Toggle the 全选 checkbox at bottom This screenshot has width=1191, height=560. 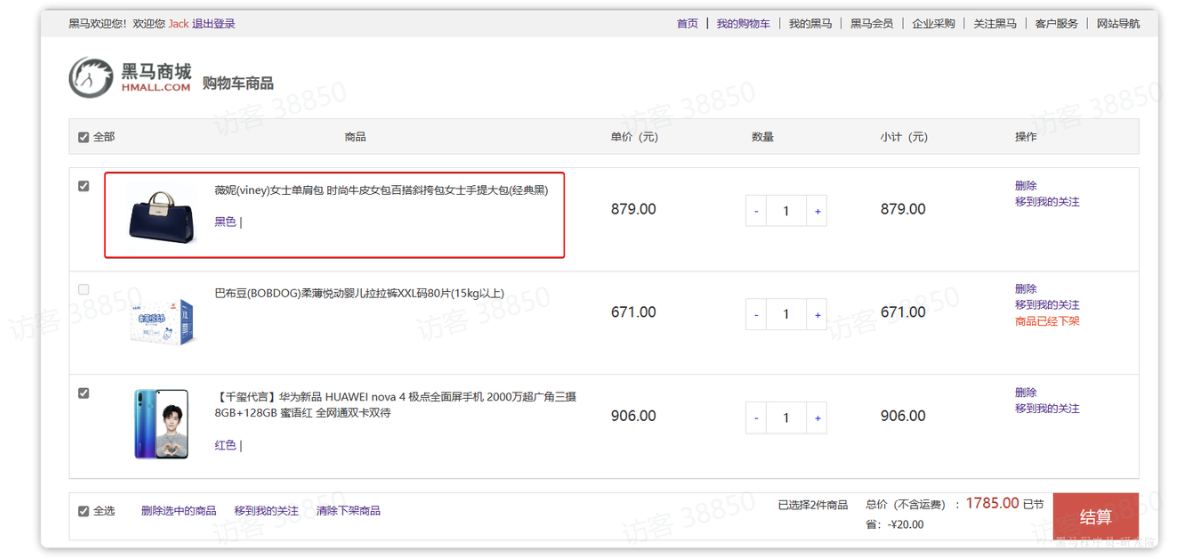84,511
